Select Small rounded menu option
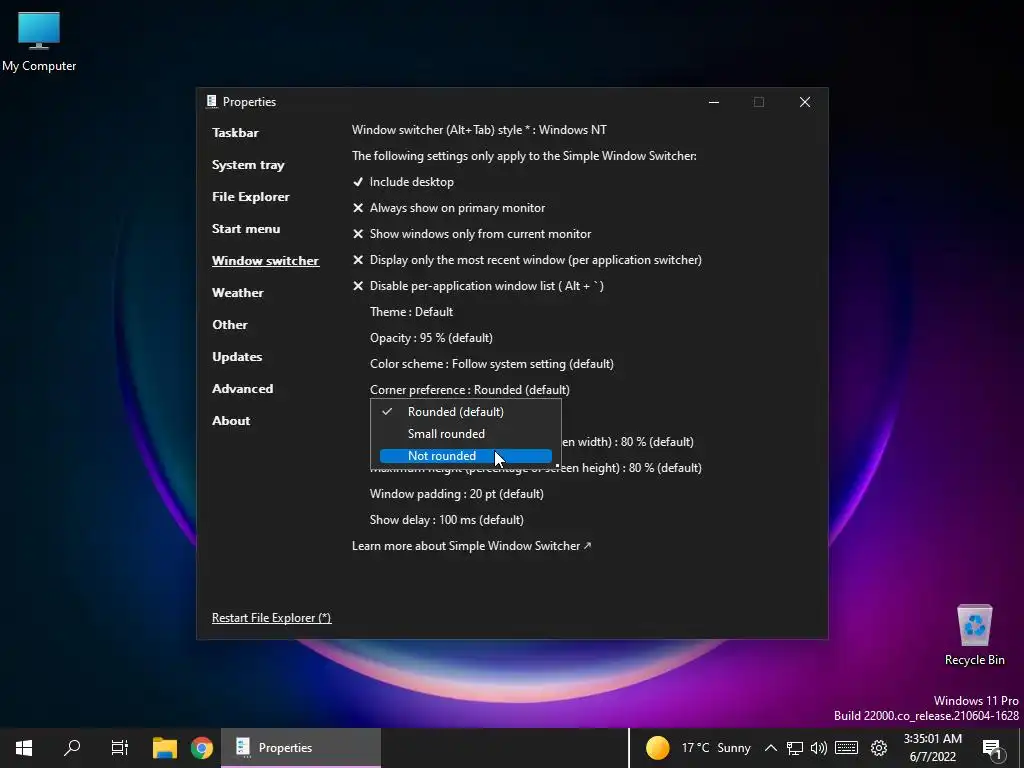 click(x=466, y=434)
